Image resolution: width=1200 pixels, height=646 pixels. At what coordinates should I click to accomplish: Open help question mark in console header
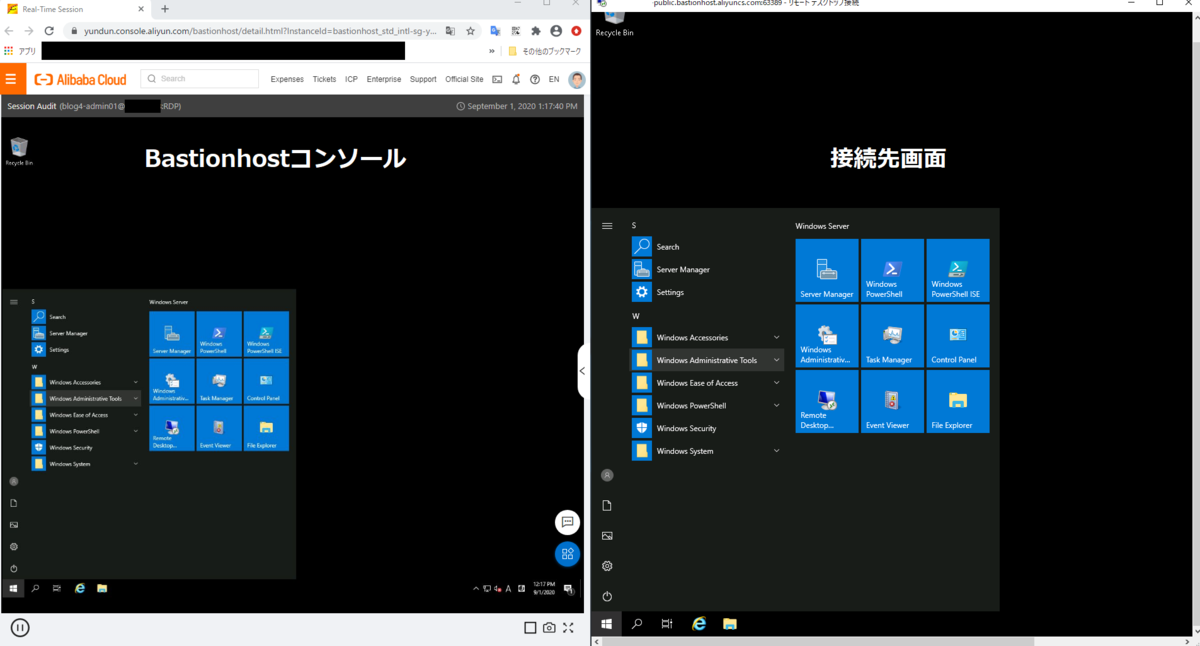pyautogui.click(x=535, y=79)
